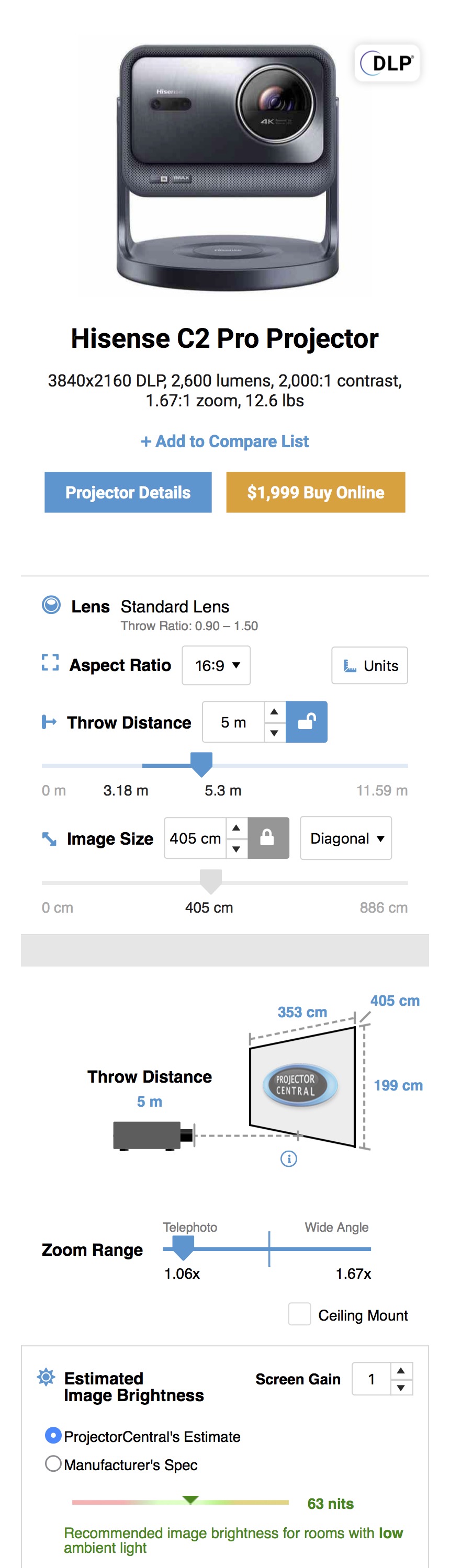Decrease Image Size with down arrow
The image size is (450, 1568).
click(x=237, y=848)
